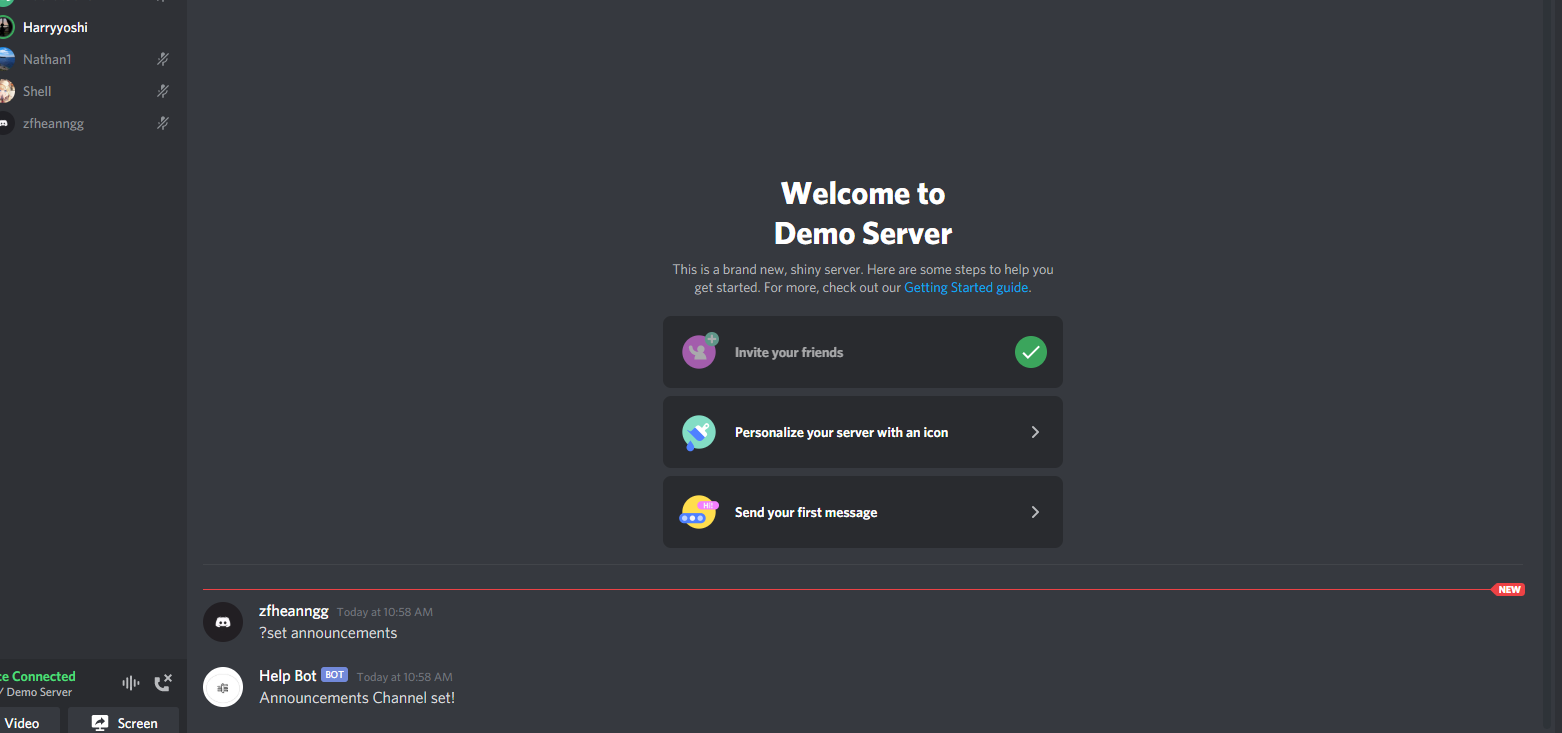Click Help Bot message timestamp
The width and height of the screenshot is (1562, 733).
point(405,677)
